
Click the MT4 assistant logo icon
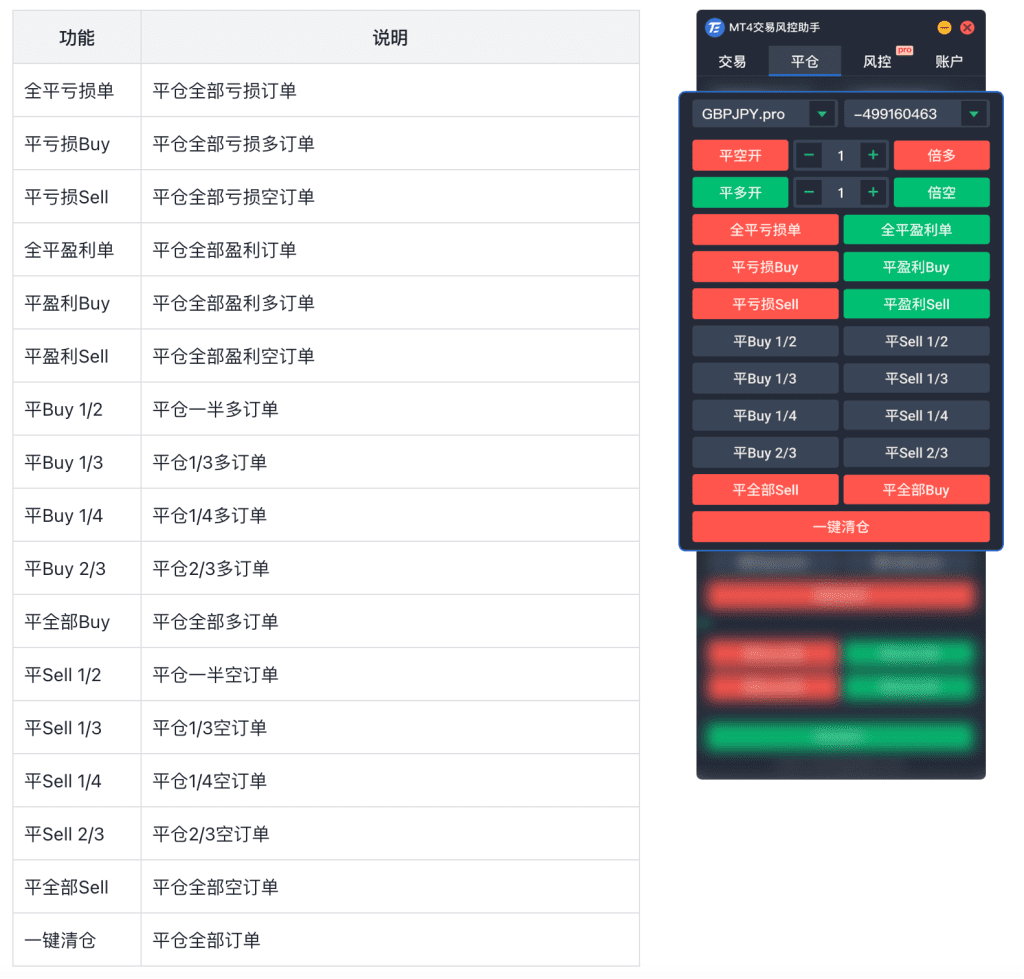pyautogui.click(x=714, y=28)
